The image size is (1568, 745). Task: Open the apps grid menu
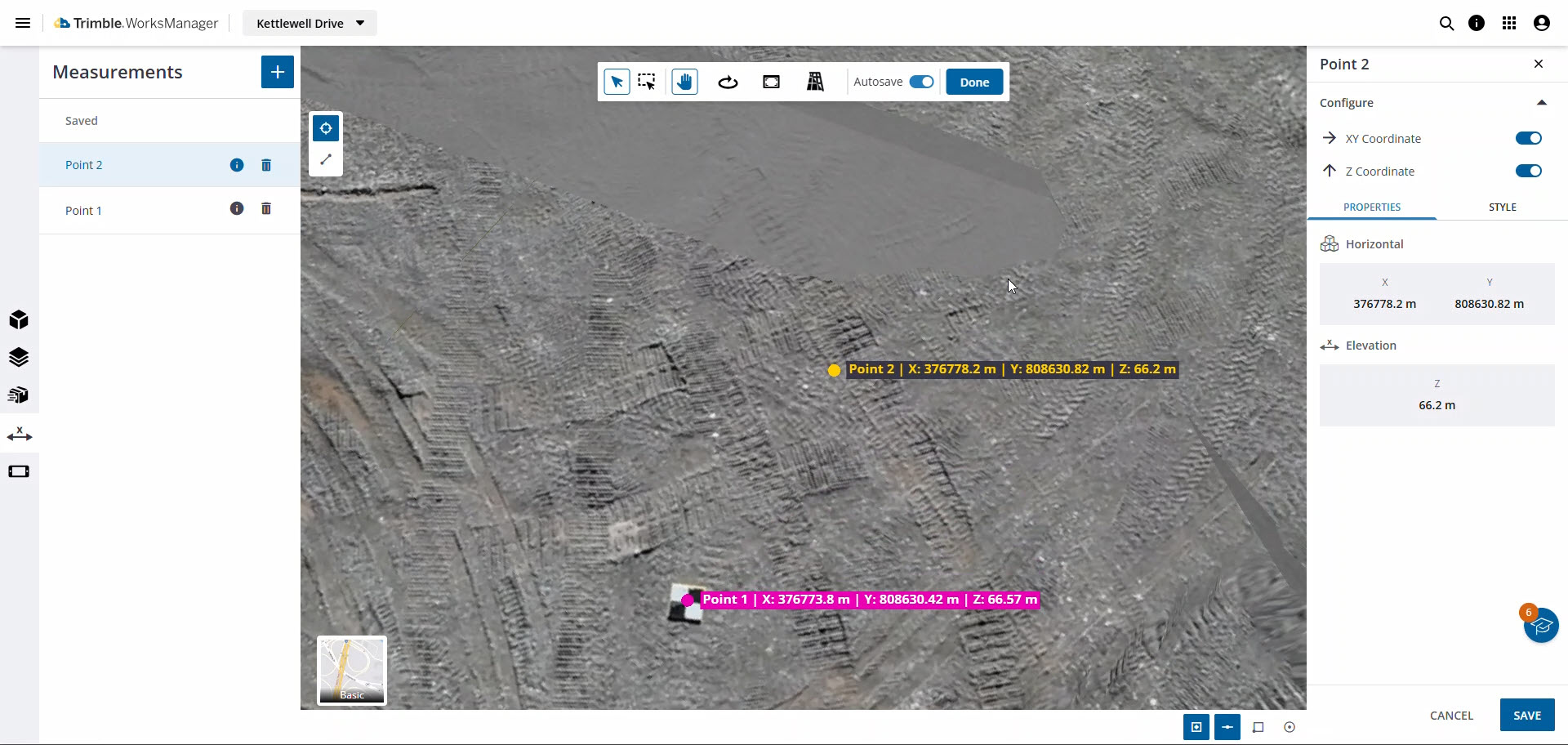click(x=1509, y=23)
